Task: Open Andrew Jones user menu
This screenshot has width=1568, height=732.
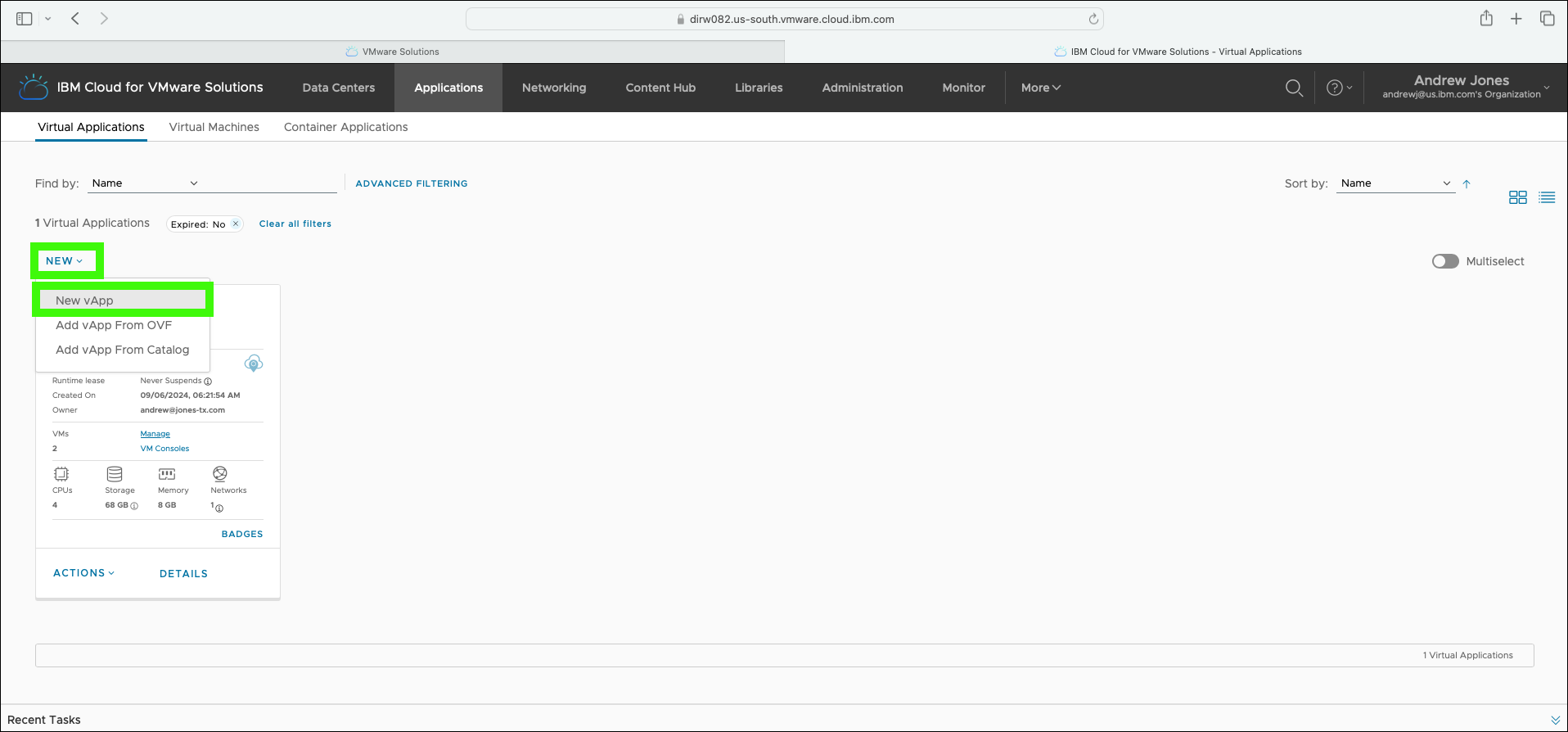Action: (x=1465, y=88)
